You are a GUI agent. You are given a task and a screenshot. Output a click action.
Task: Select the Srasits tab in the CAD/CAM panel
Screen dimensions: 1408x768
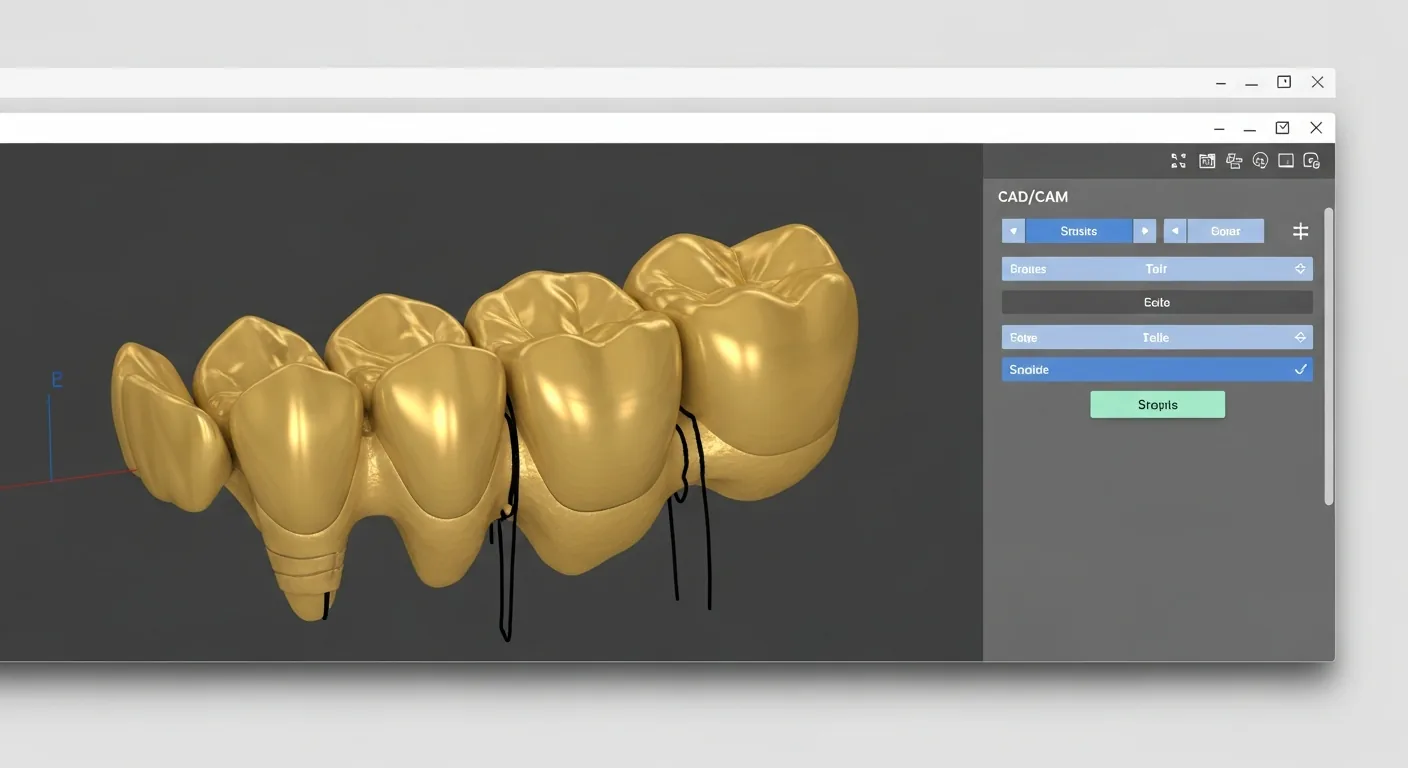tap(1079, 231)
